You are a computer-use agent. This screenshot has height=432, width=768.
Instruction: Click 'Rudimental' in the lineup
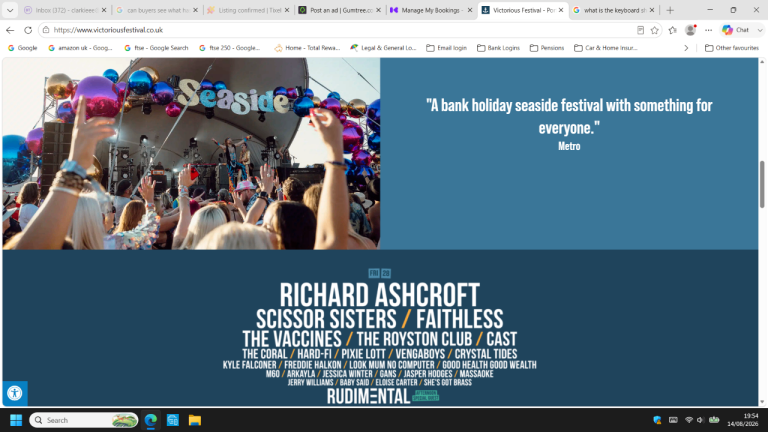(x=368, y=397)
